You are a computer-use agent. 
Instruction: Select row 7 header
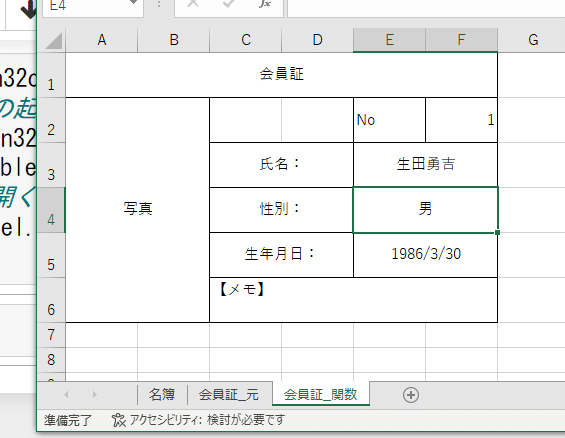[51, 335]
